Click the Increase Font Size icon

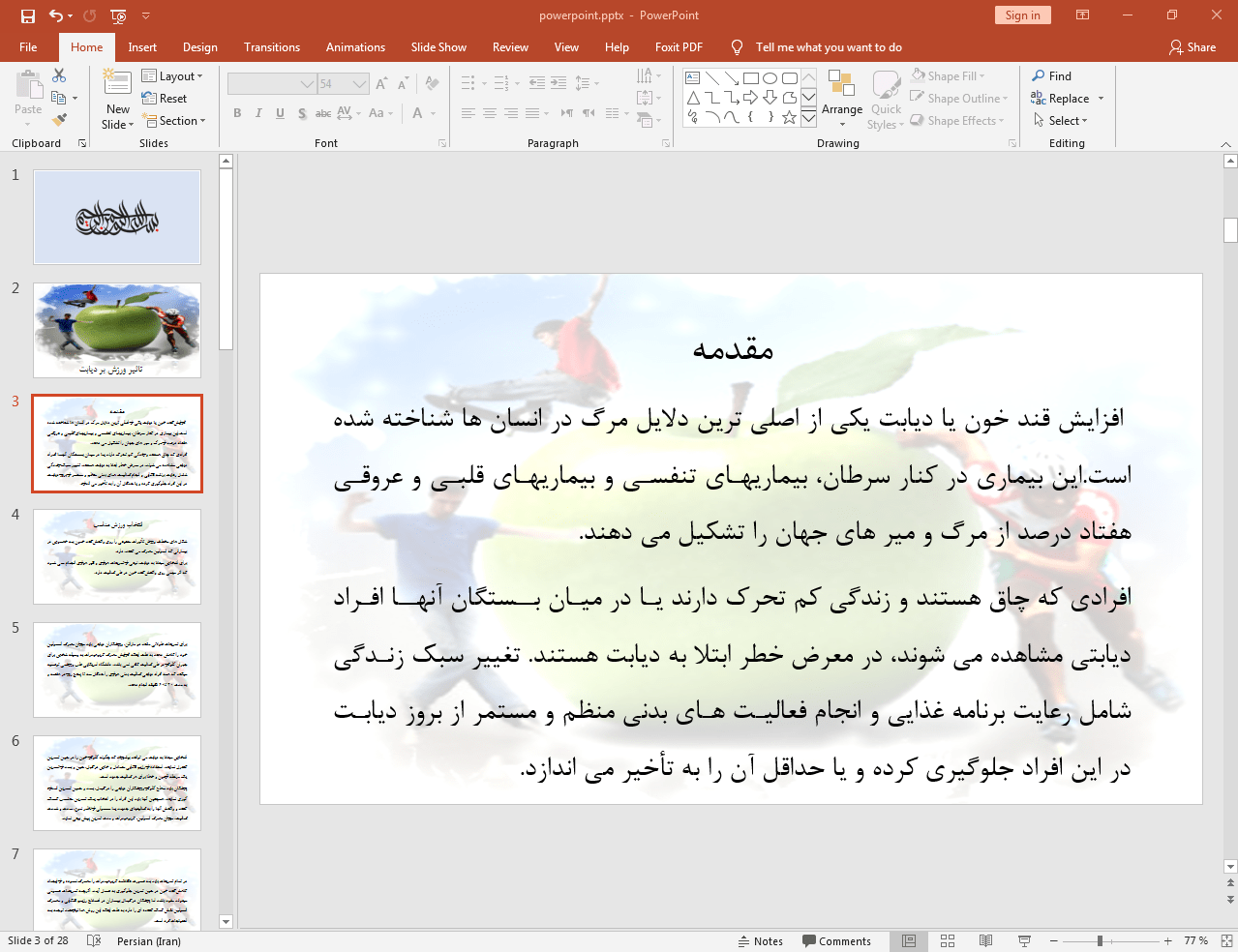point(381,84)
